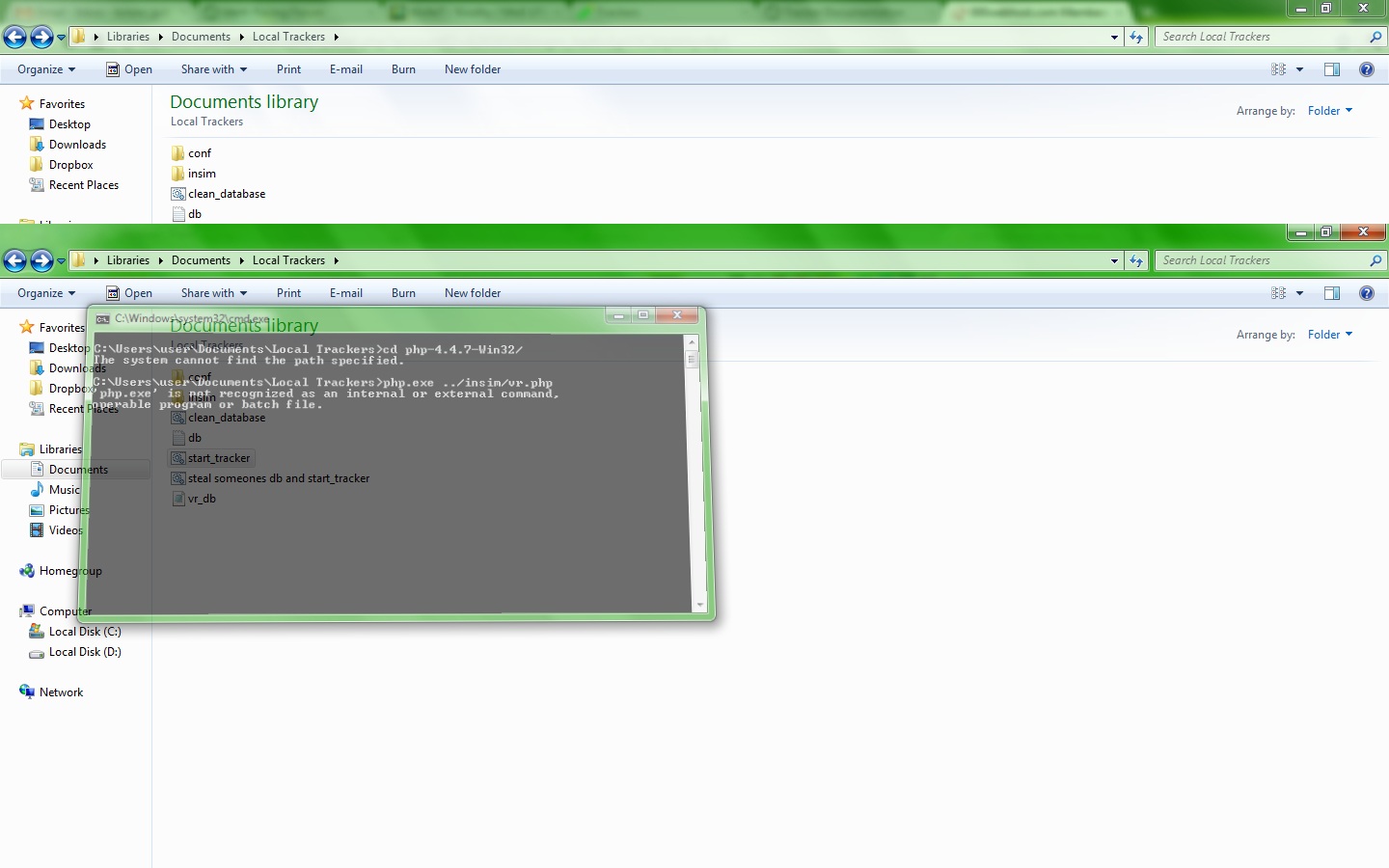Open Help in the upper Explorer window
1389x868 pixels.
pos(1367,69)
